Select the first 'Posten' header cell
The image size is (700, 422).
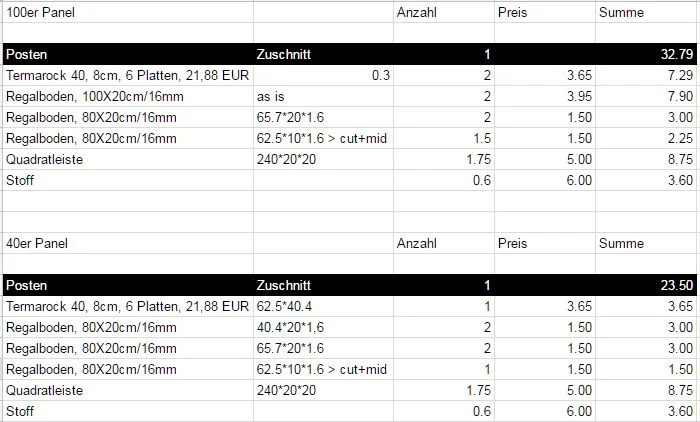(x=128, y=54)
